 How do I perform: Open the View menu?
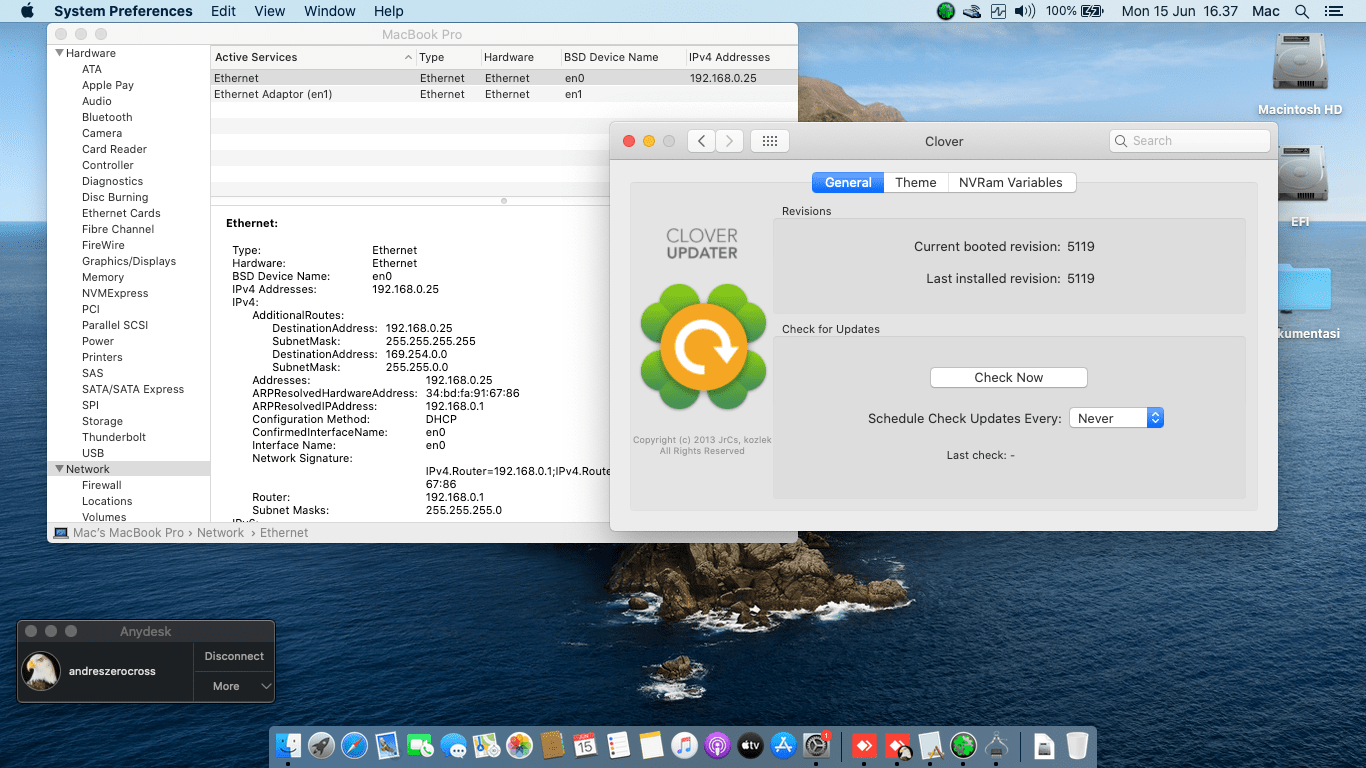[270, 11]
